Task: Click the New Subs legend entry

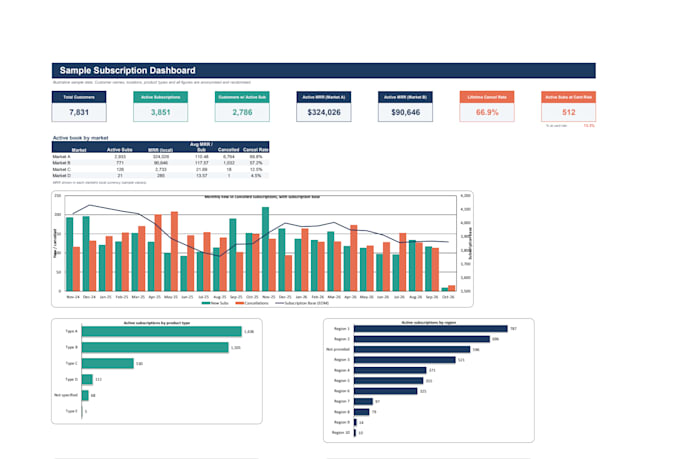Action: pos(215,303)
